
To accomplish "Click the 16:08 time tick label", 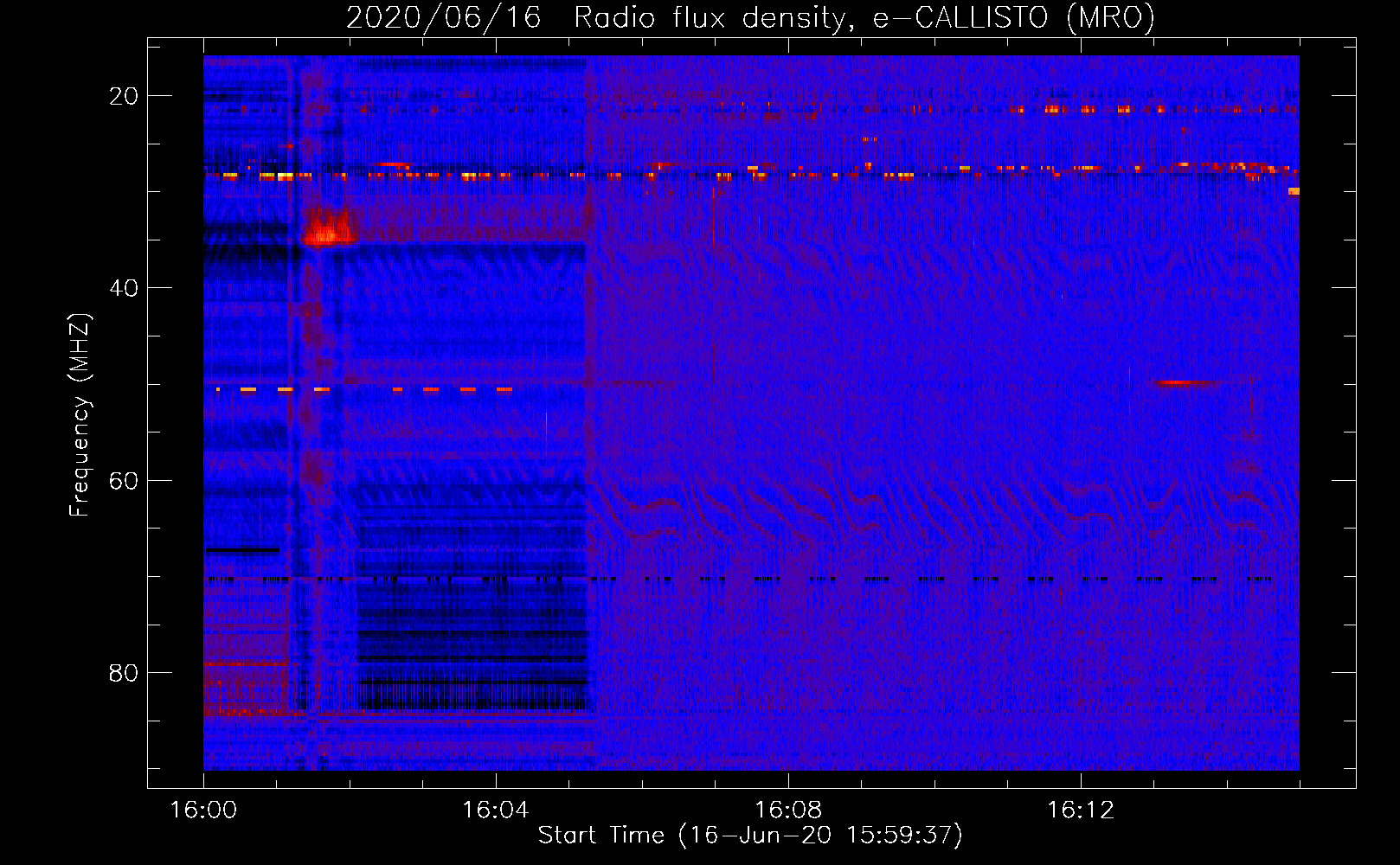I will click(x=787, y=811).
